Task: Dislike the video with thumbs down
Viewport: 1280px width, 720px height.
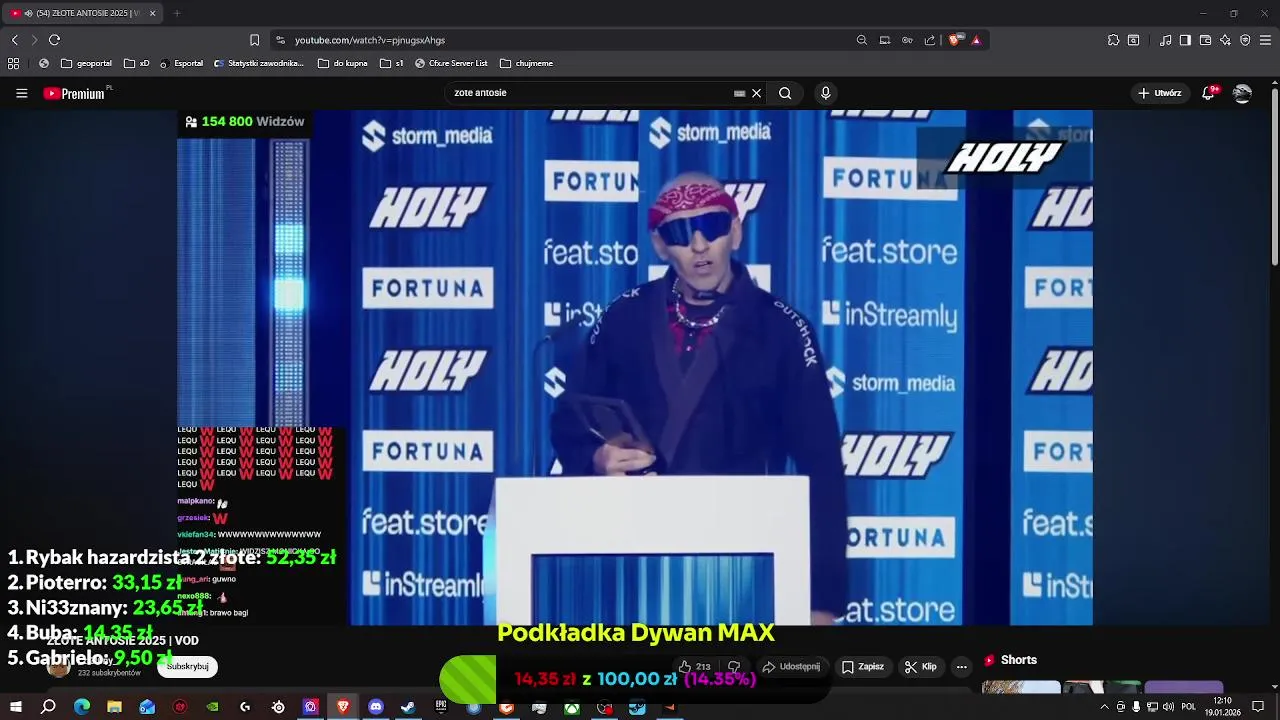Action: 734,667
